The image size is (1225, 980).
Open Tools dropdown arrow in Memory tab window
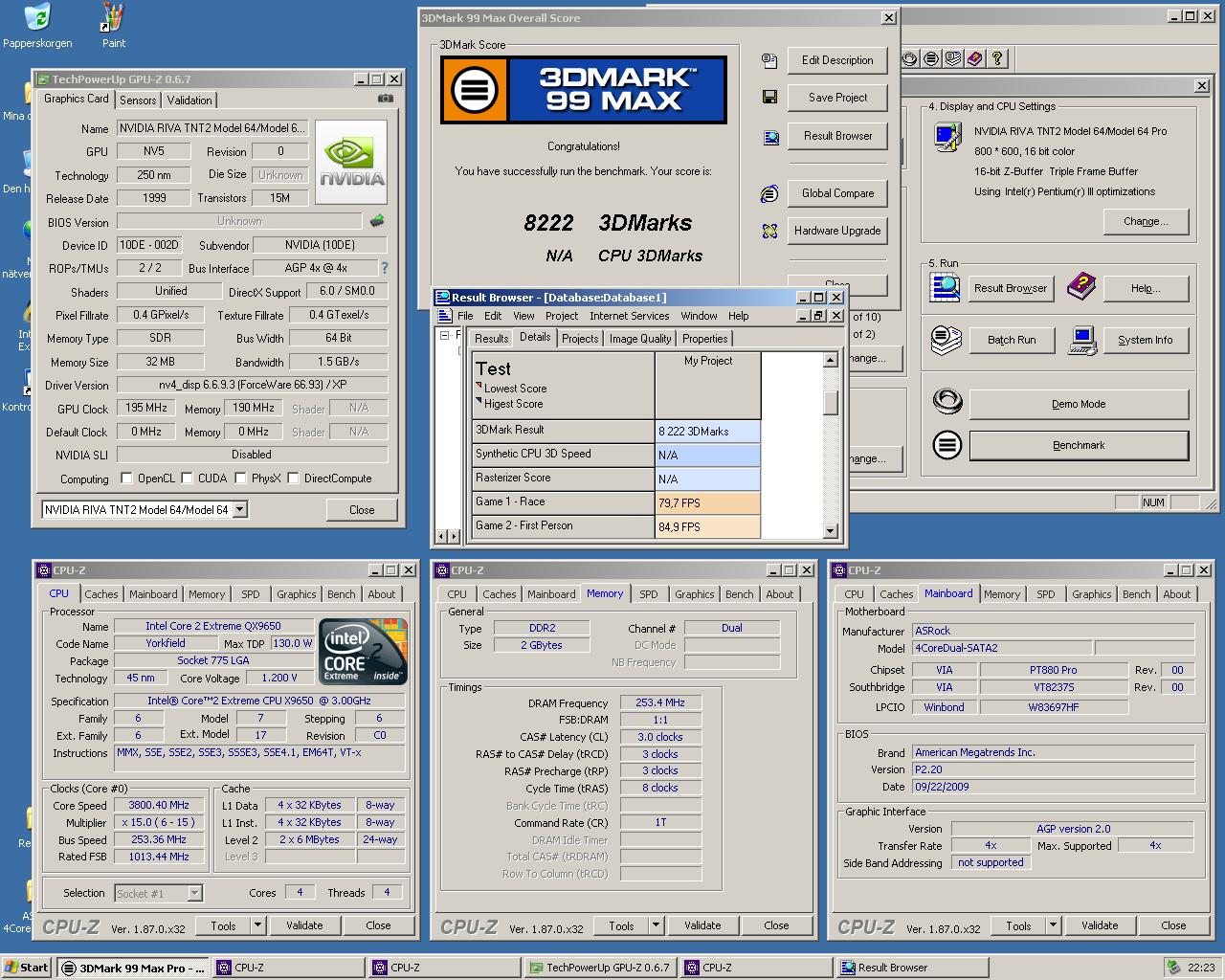656,925
